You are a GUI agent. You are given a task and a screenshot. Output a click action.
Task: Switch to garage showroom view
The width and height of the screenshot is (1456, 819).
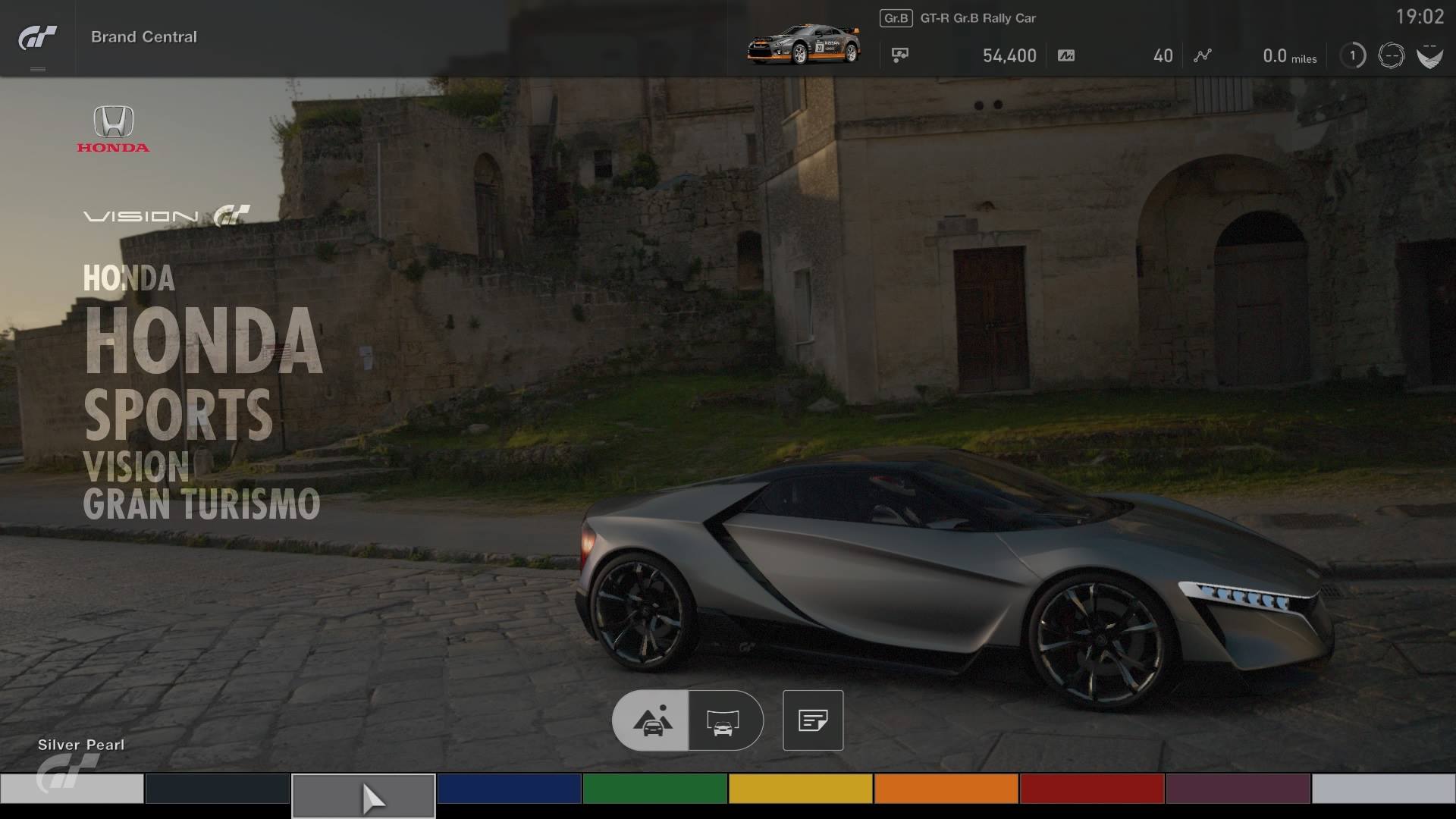(x=723, y=720)
